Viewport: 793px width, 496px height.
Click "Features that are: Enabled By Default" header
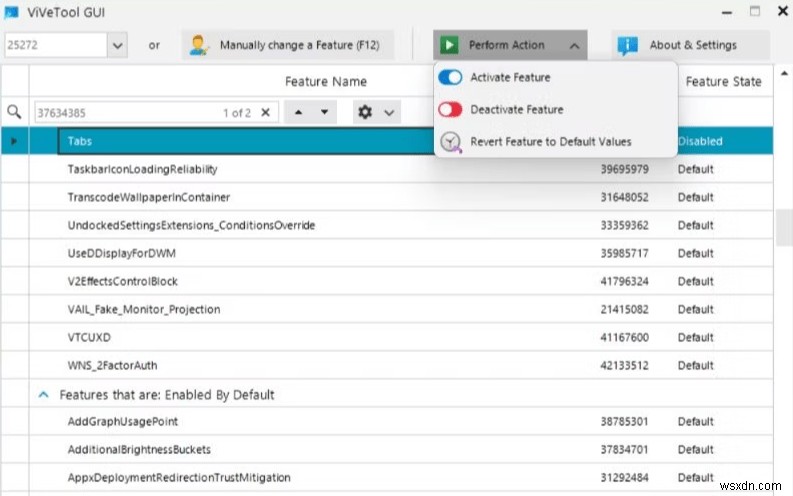[166, 395]
